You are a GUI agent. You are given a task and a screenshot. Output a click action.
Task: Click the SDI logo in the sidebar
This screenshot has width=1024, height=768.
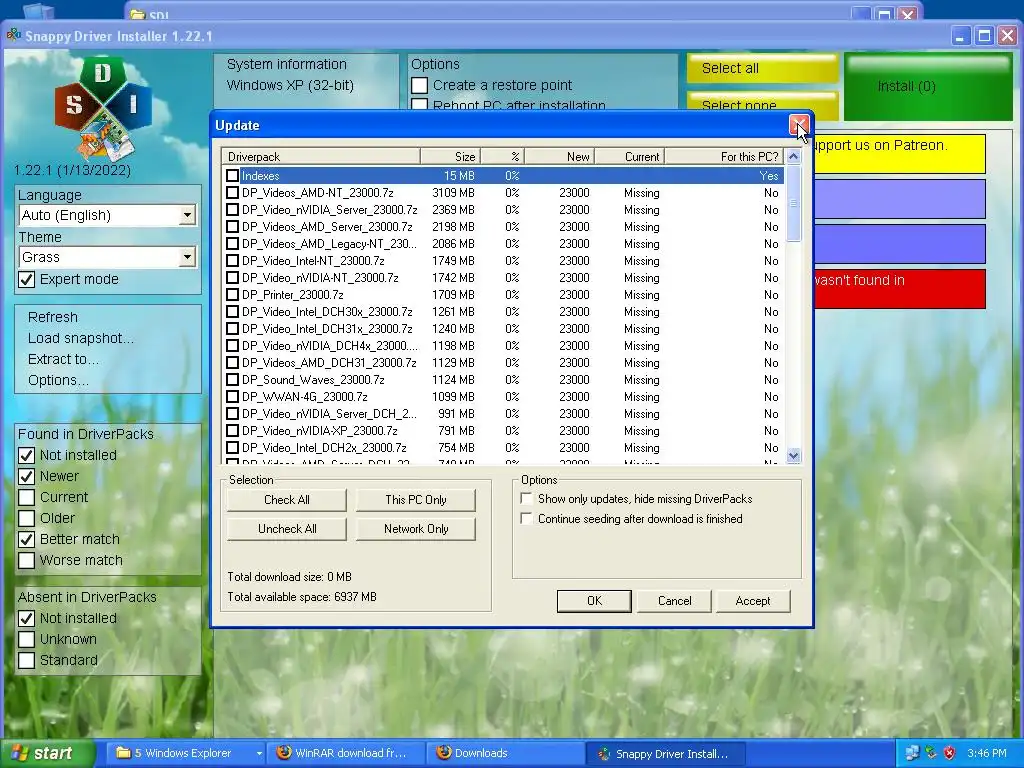pos(103,108)
